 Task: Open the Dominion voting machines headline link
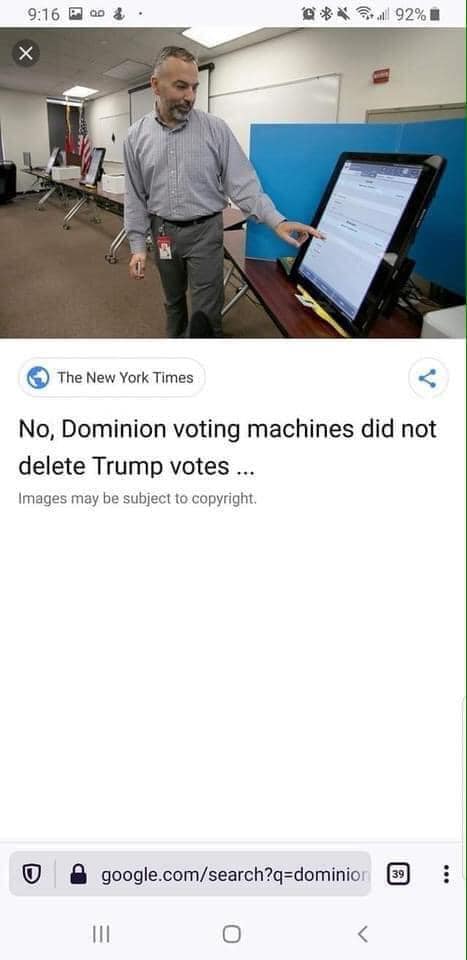click(x=227, y=448)
